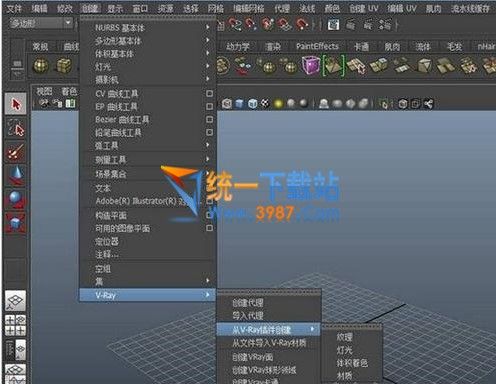Select the arrow Select tool in toolbox

point(16,104)
